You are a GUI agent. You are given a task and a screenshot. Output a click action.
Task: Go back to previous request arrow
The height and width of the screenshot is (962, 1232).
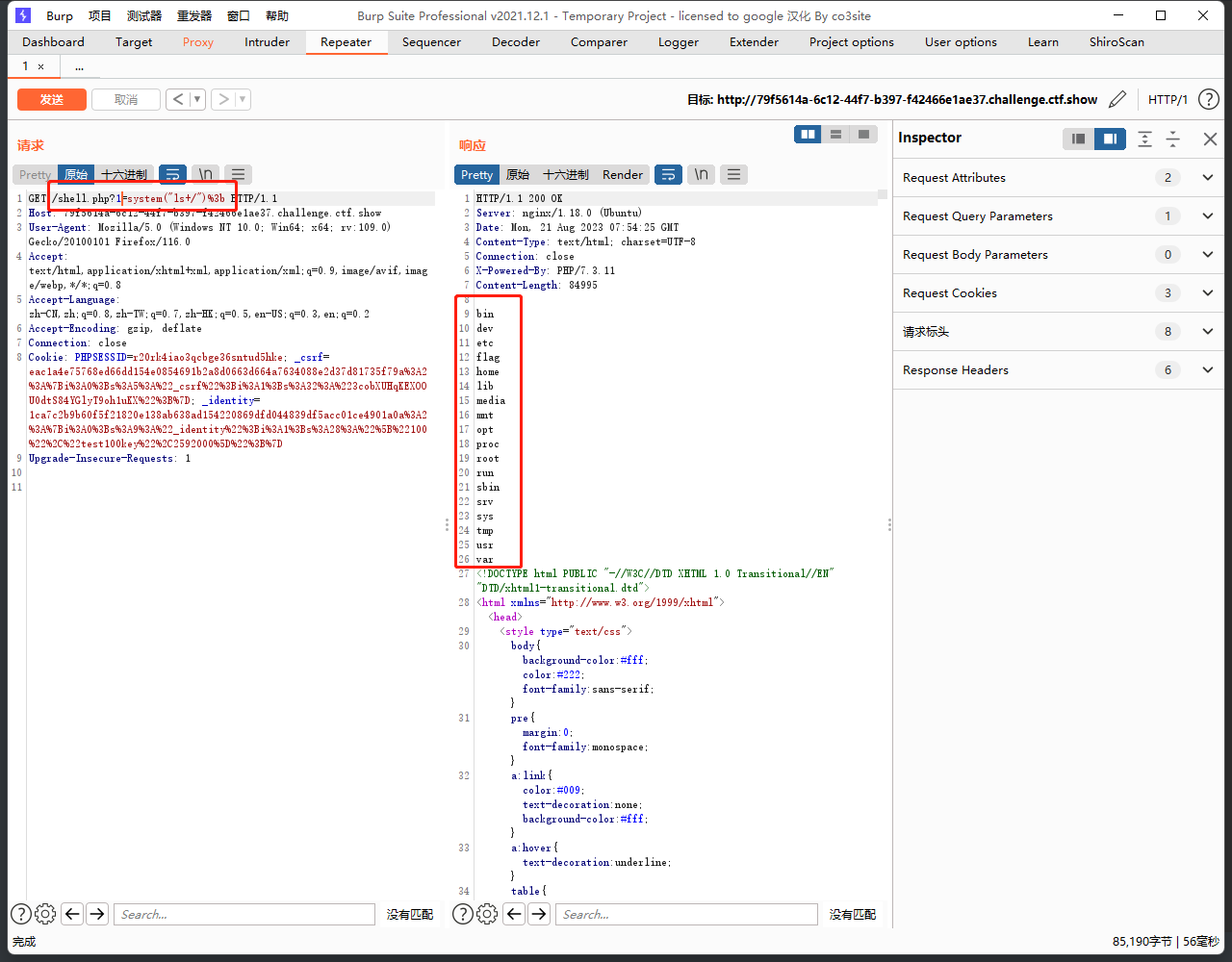[178, 99]
